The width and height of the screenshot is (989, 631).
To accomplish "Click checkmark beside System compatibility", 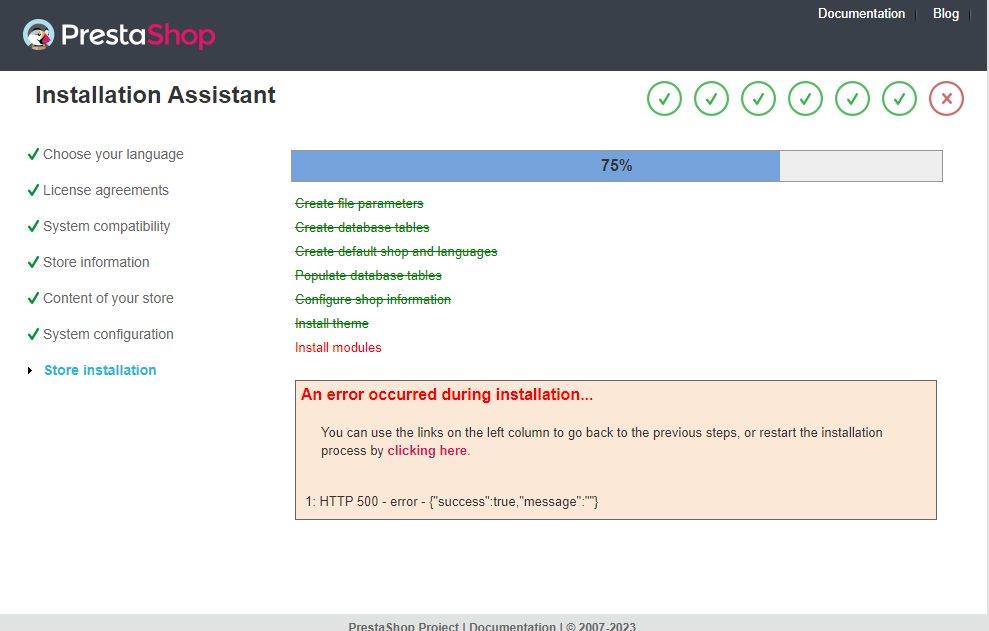I will [33, 226].
